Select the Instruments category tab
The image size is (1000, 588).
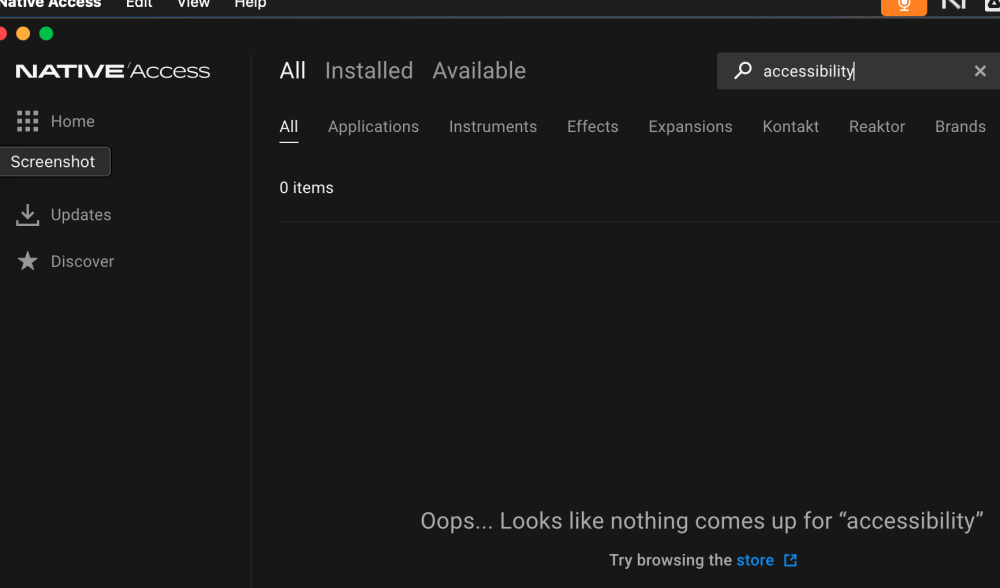(x=493, y=126)
